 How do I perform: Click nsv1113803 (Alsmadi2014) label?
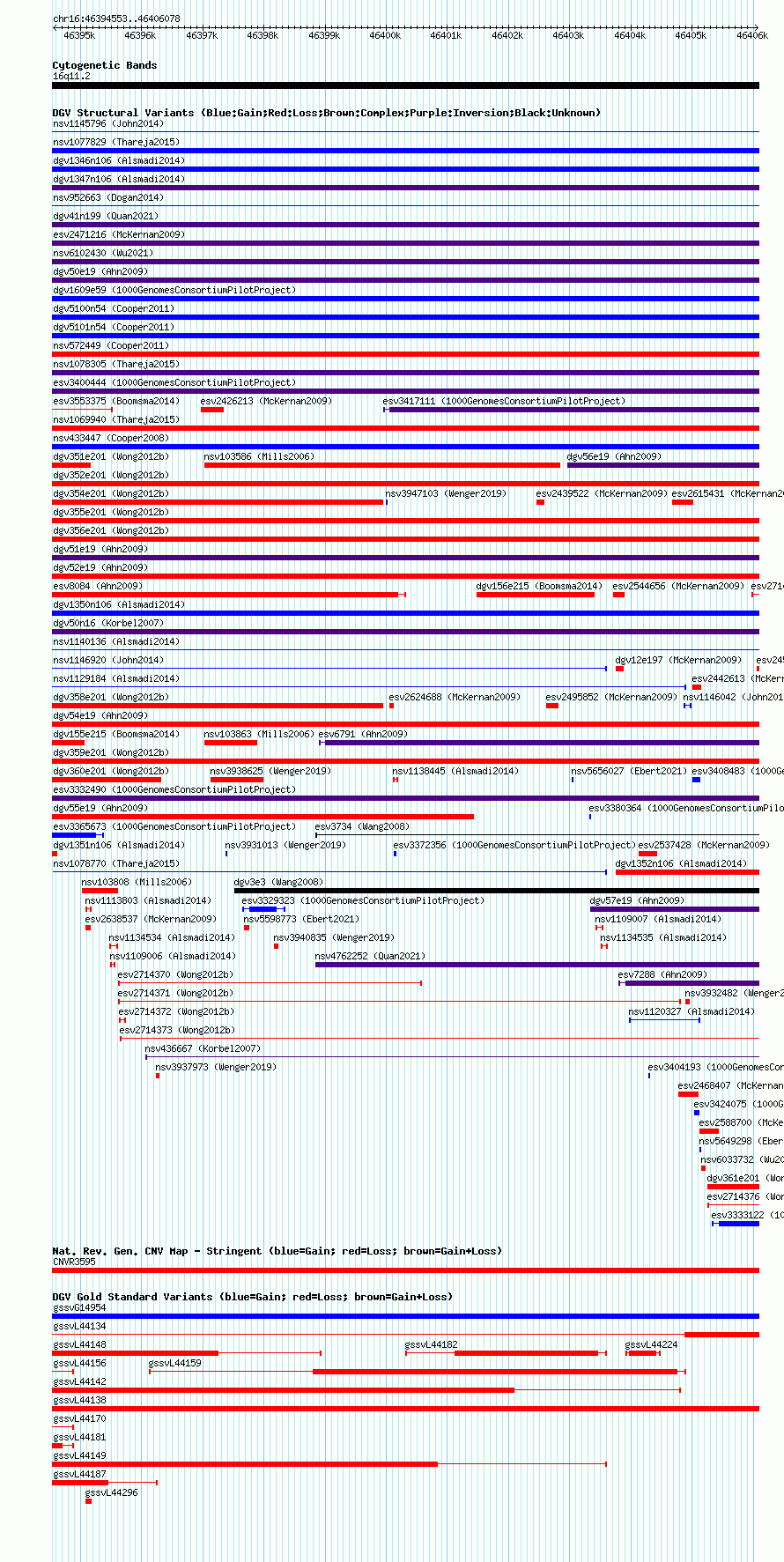click(x=148, y=900)
